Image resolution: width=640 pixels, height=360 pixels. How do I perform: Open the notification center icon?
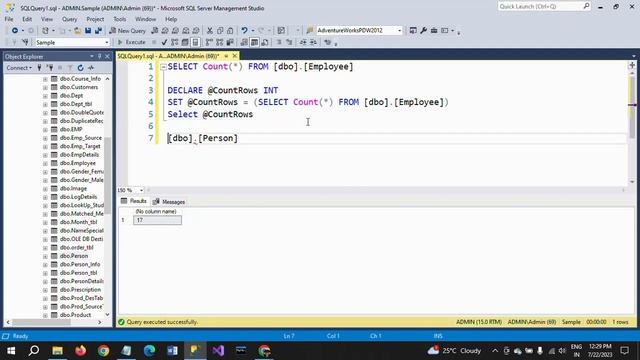click(x=624, y=351)
